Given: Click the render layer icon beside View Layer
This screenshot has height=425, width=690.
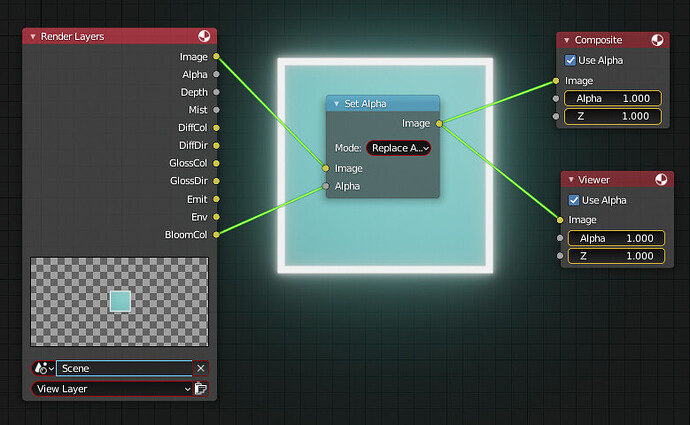Looking at the screenshot, I should tap(201, 389).
